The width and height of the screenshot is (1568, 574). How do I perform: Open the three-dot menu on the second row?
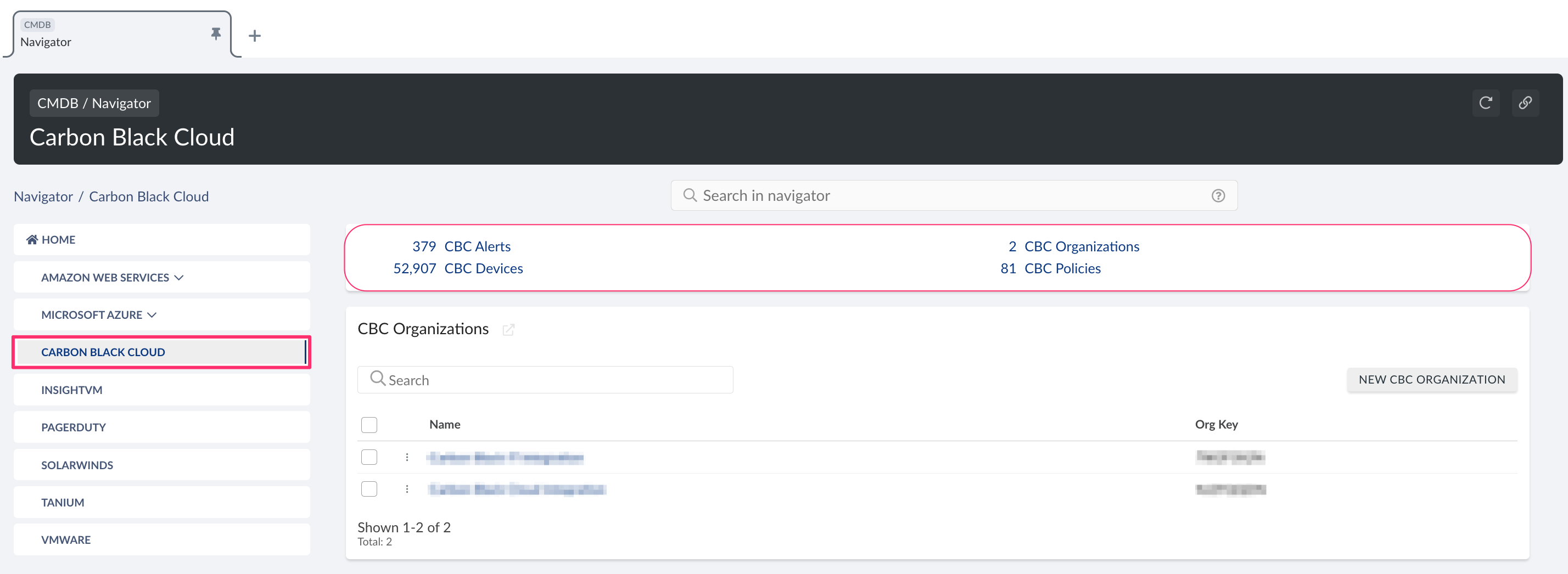[407, 489]
